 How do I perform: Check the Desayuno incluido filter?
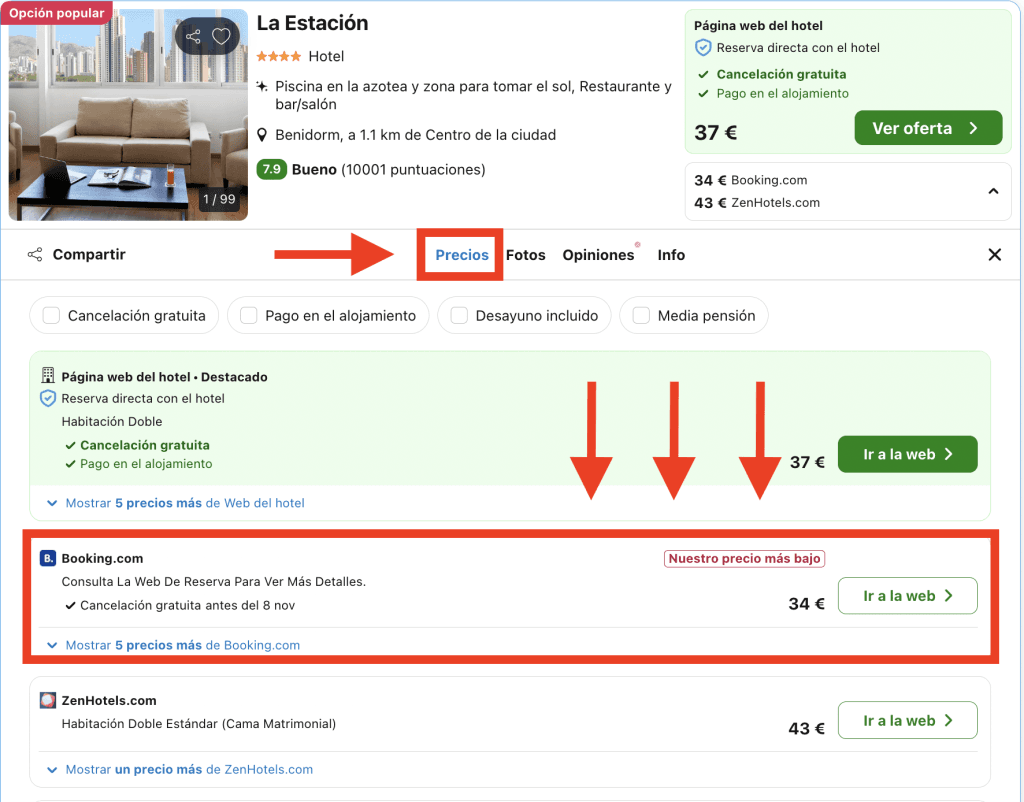coord(459,316)
